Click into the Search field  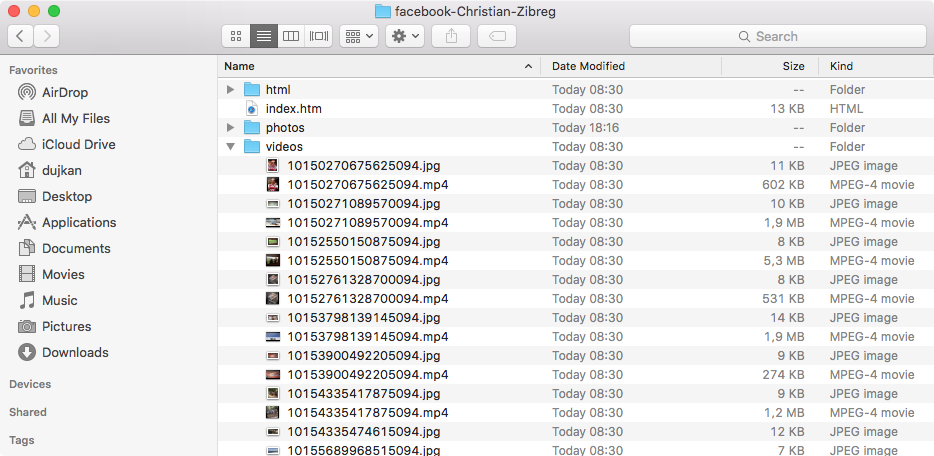pos(777,36)
